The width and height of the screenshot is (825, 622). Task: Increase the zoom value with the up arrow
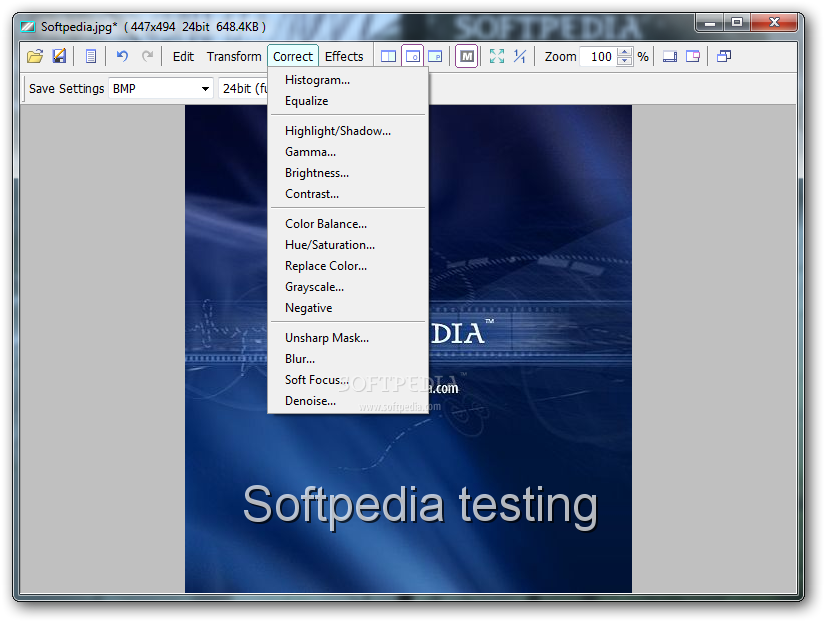click(625, 52)
